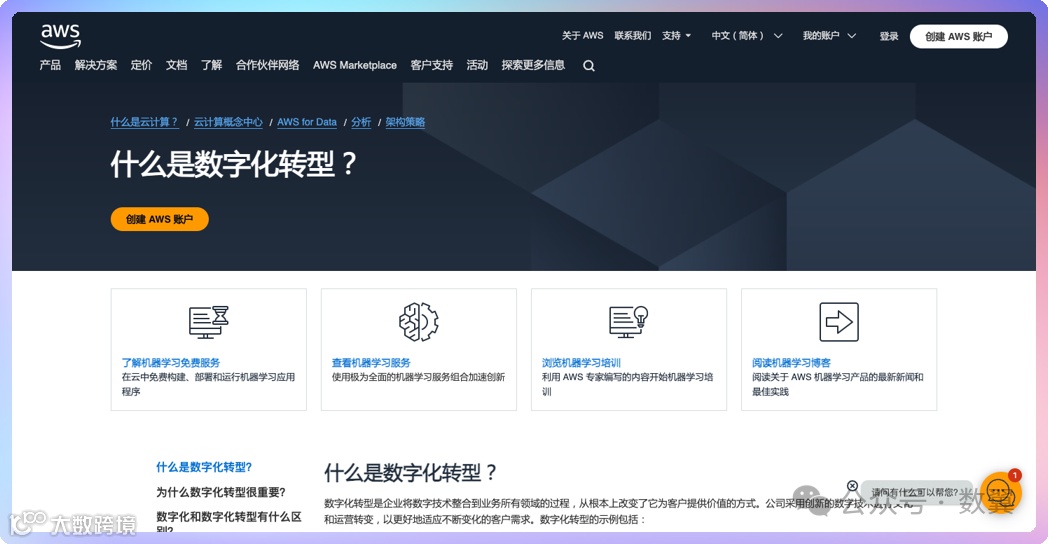Click the 登录 link
The height and width of the screenshot is (544, 1048).
point(889,36)
